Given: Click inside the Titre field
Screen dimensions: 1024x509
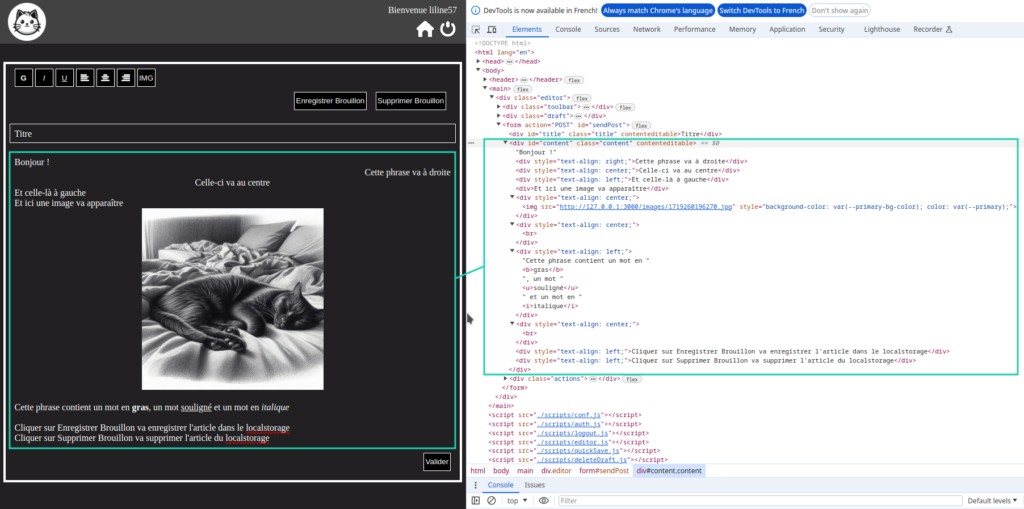Looking at the screenshot, I should click(x=232, y=133).
